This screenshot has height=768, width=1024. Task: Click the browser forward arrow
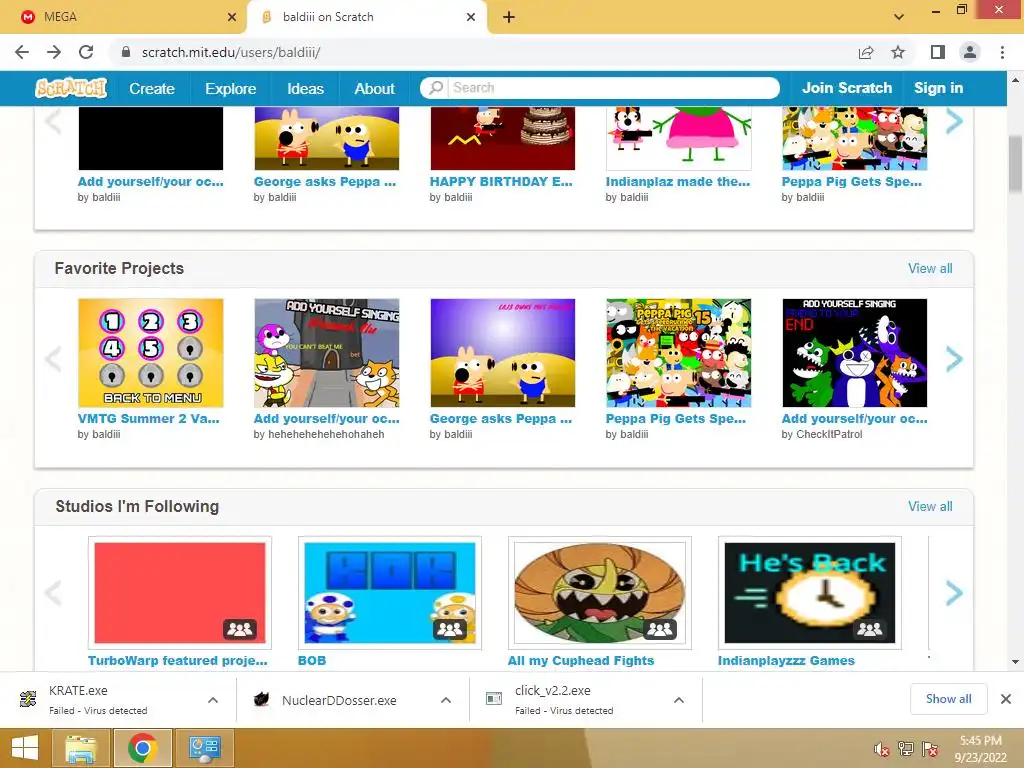pos(54,52)
